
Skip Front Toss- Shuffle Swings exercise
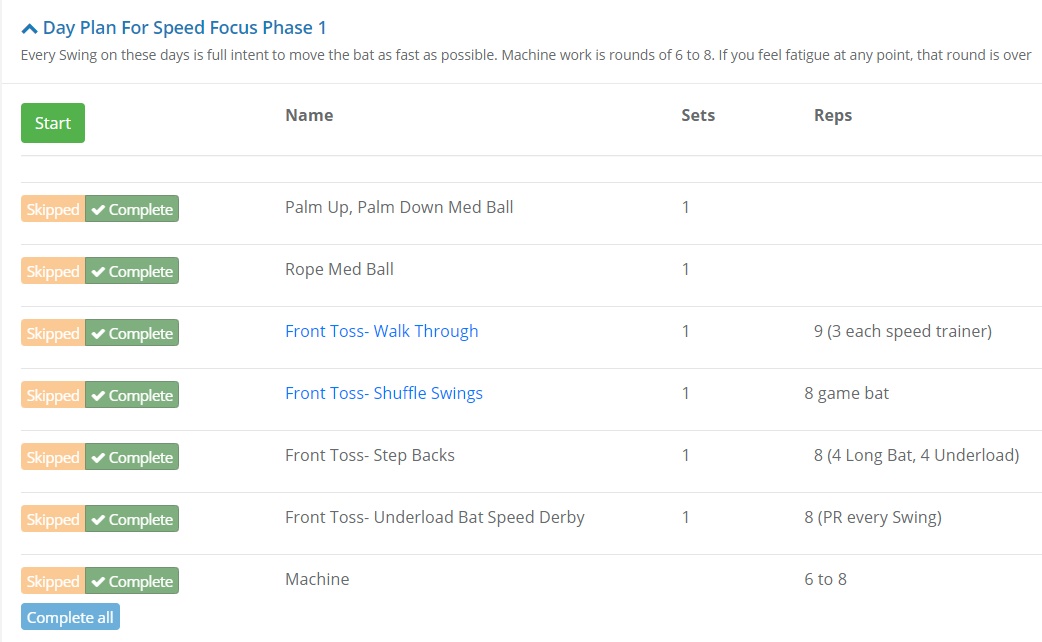53,395
